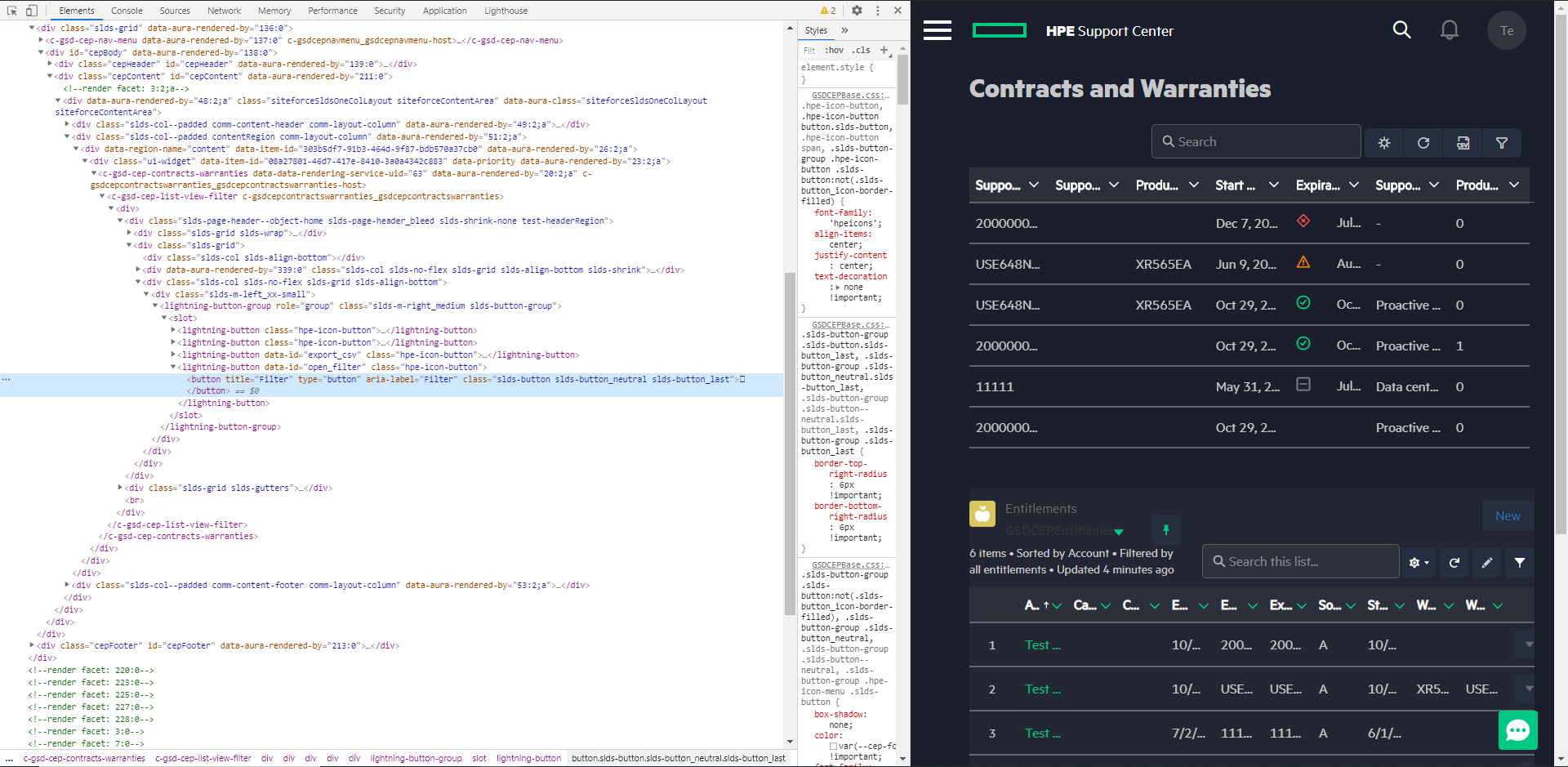
Task: Click the HPE green rectangle logo
Action: pos(1000,30)
